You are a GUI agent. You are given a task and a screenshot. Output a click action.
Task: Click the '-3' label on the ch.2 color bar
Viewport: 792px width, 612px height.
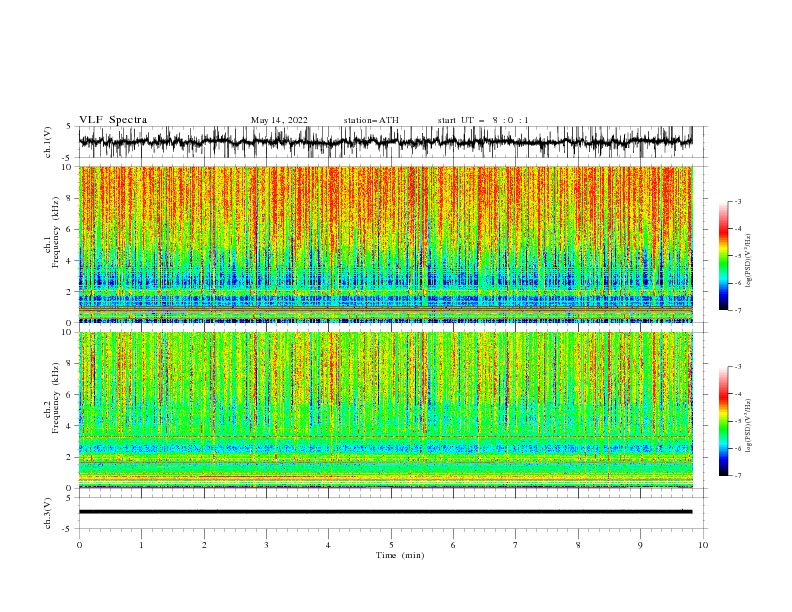pyautogui.click(x=737, y=367)
